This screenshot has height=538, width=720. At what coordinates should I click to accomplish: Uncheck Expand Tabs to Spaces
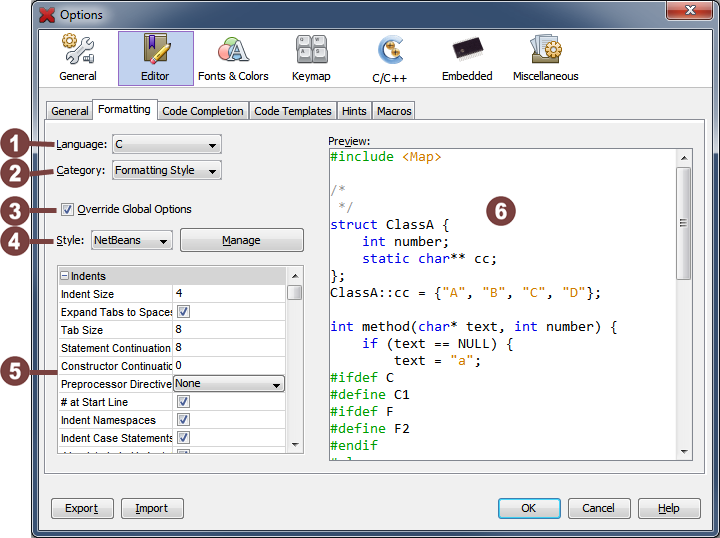pyautogui.click(x=183, y=312)
